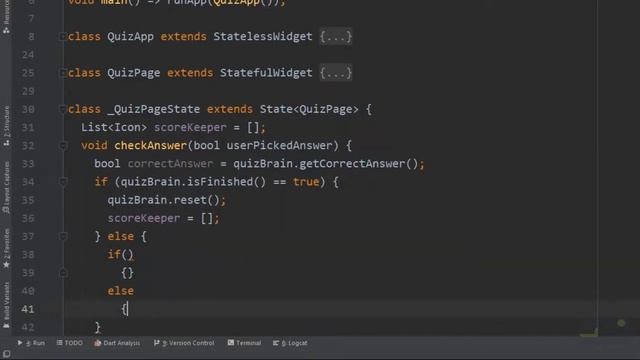This screenshot has width=640, height=360.
Task: Click the tool windows quick-access icon in the bottom-left corner
Action: [x=6, y=353]
